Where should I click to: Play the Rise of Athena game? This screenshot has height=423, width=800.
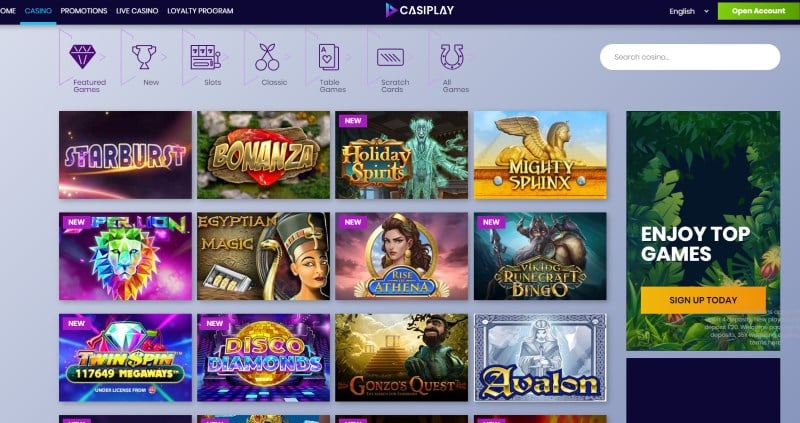402,256
